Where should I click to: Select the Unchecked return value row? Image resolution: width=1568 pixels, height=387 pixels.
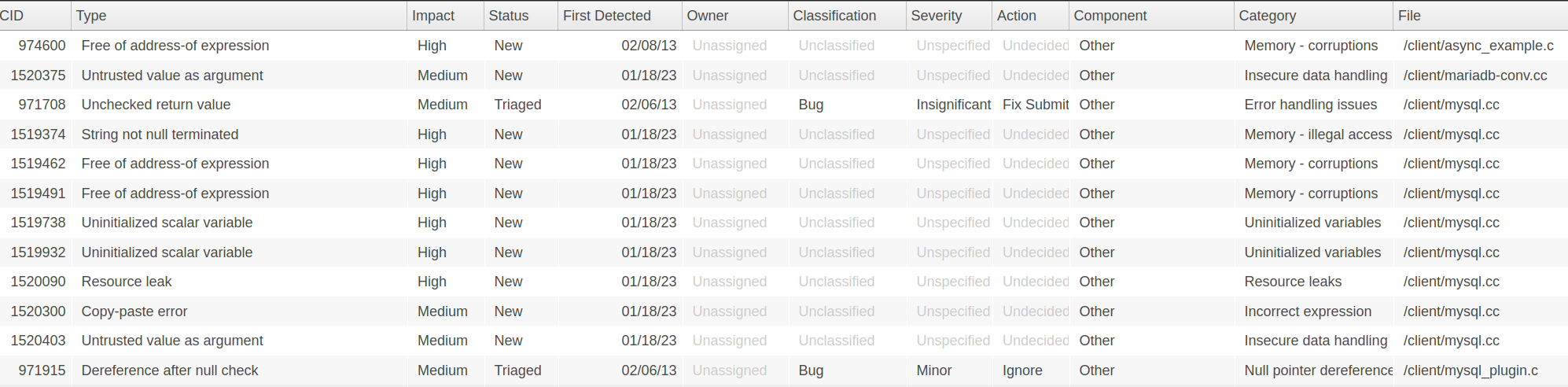click(x=156, y=105)
